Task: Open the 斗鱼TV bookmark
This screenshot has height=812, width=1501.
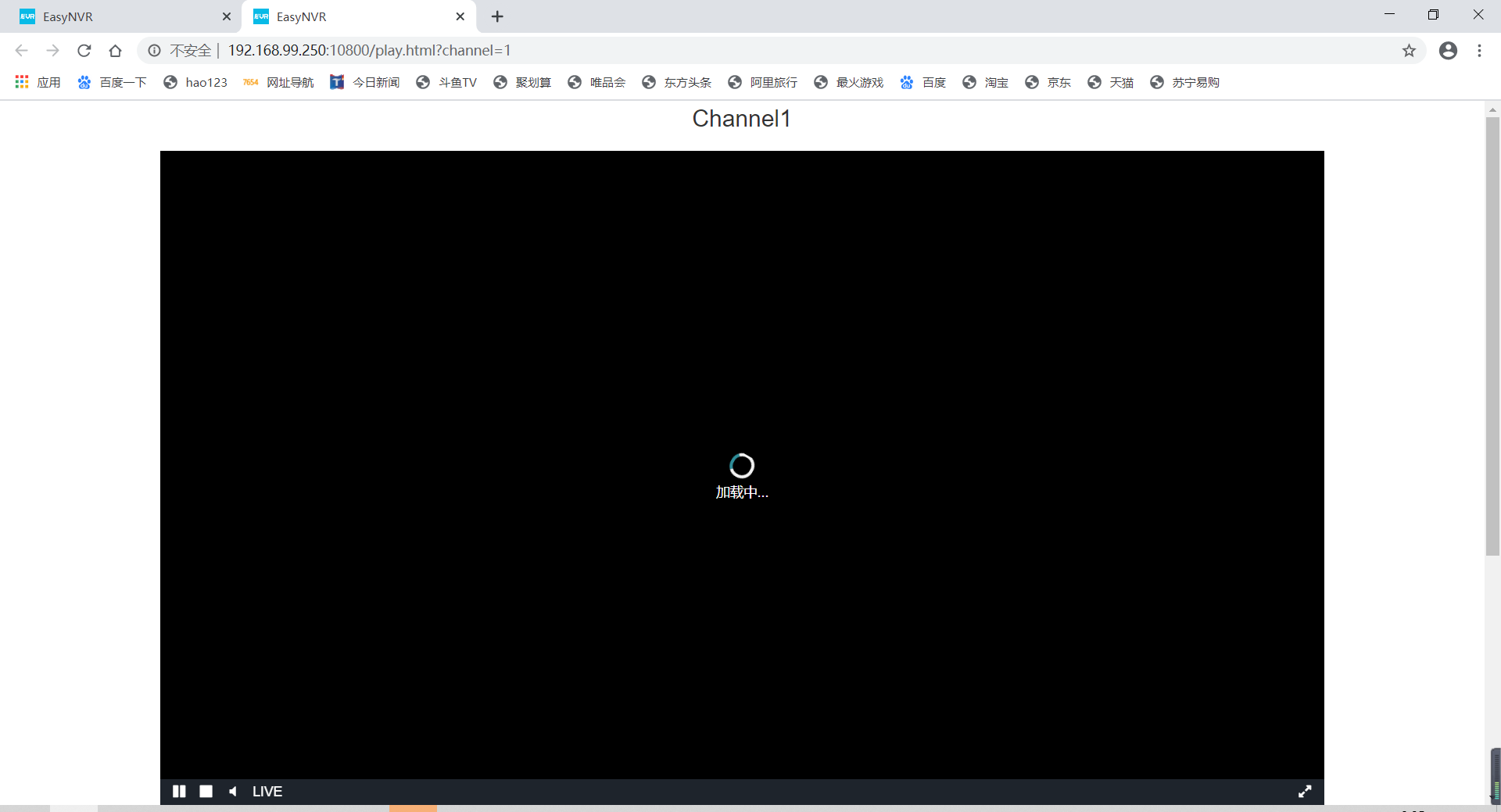Action: pyautogui.click(x=446, y=82)
